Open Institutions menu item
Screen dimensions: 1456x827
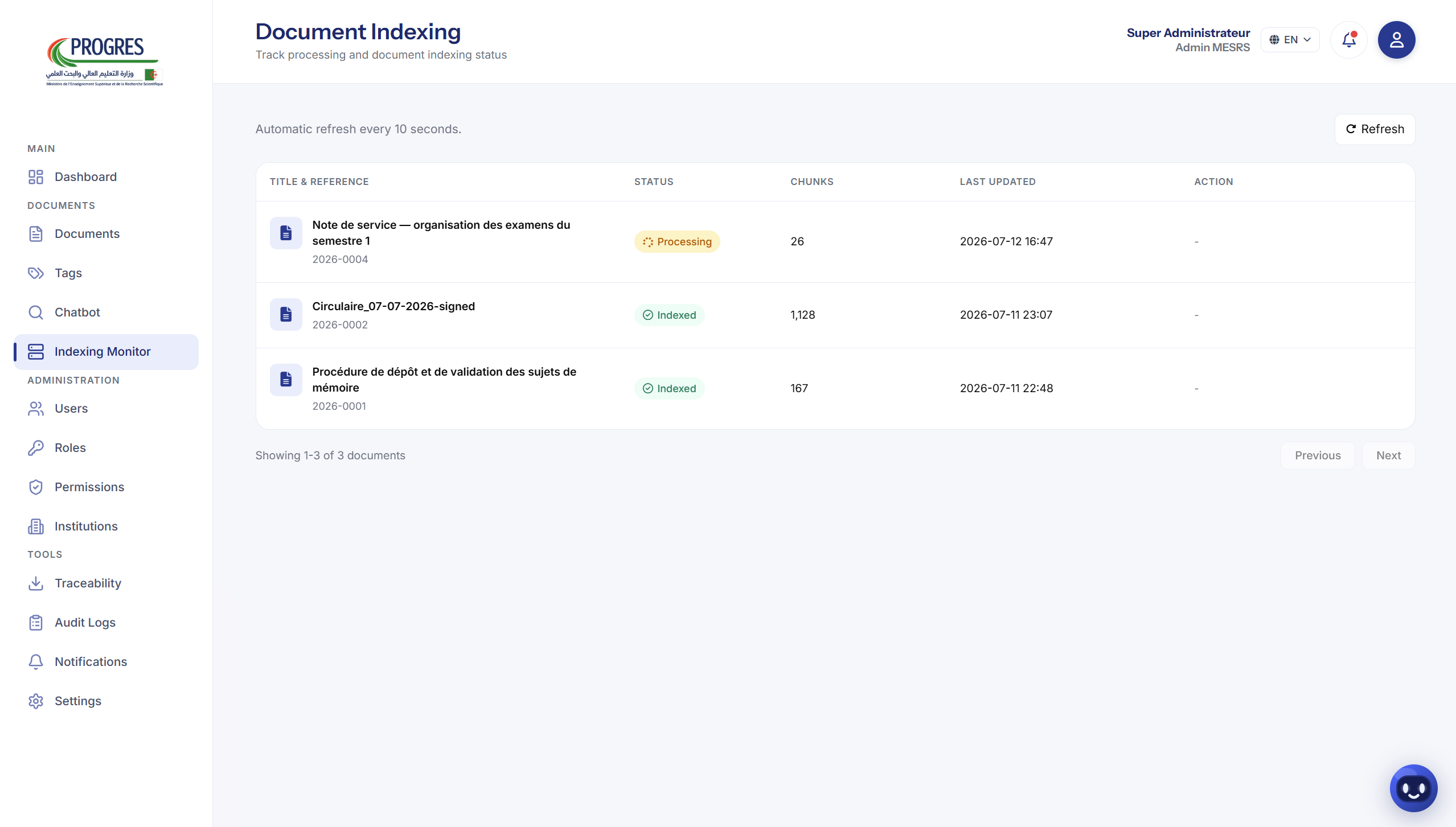pyautogui.click(x=106, y=526)
